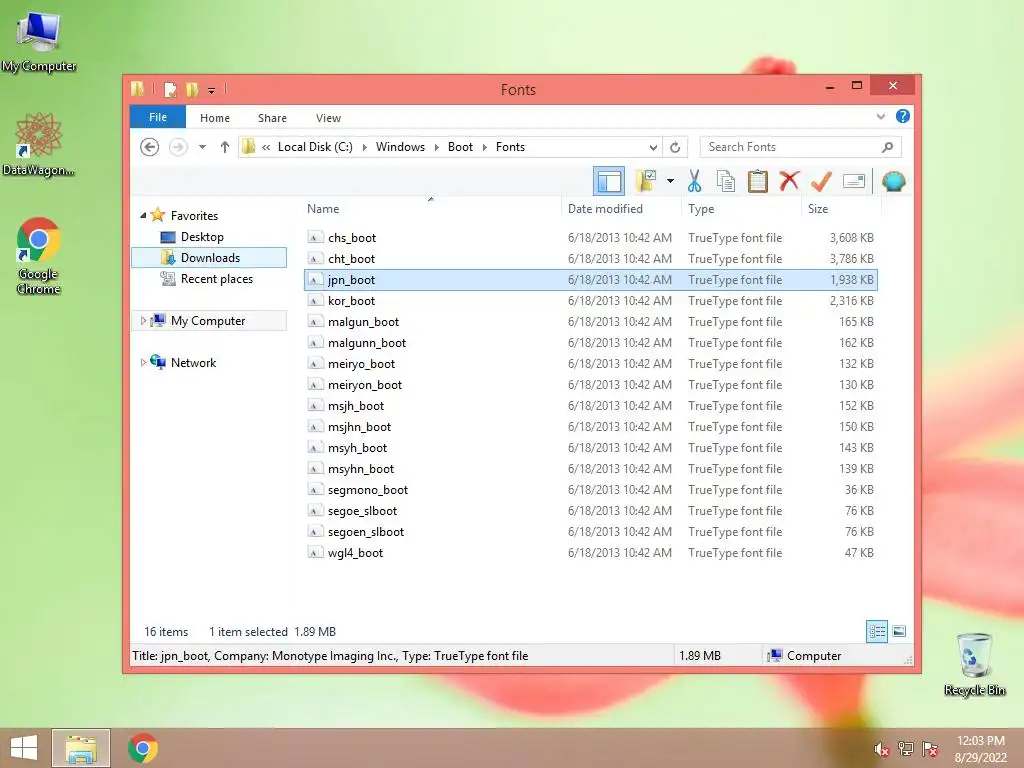The width and height of the screenshot is (1024, 768).
Task: Click the orange checkmark properties icon
Action: tap(821, 181)
